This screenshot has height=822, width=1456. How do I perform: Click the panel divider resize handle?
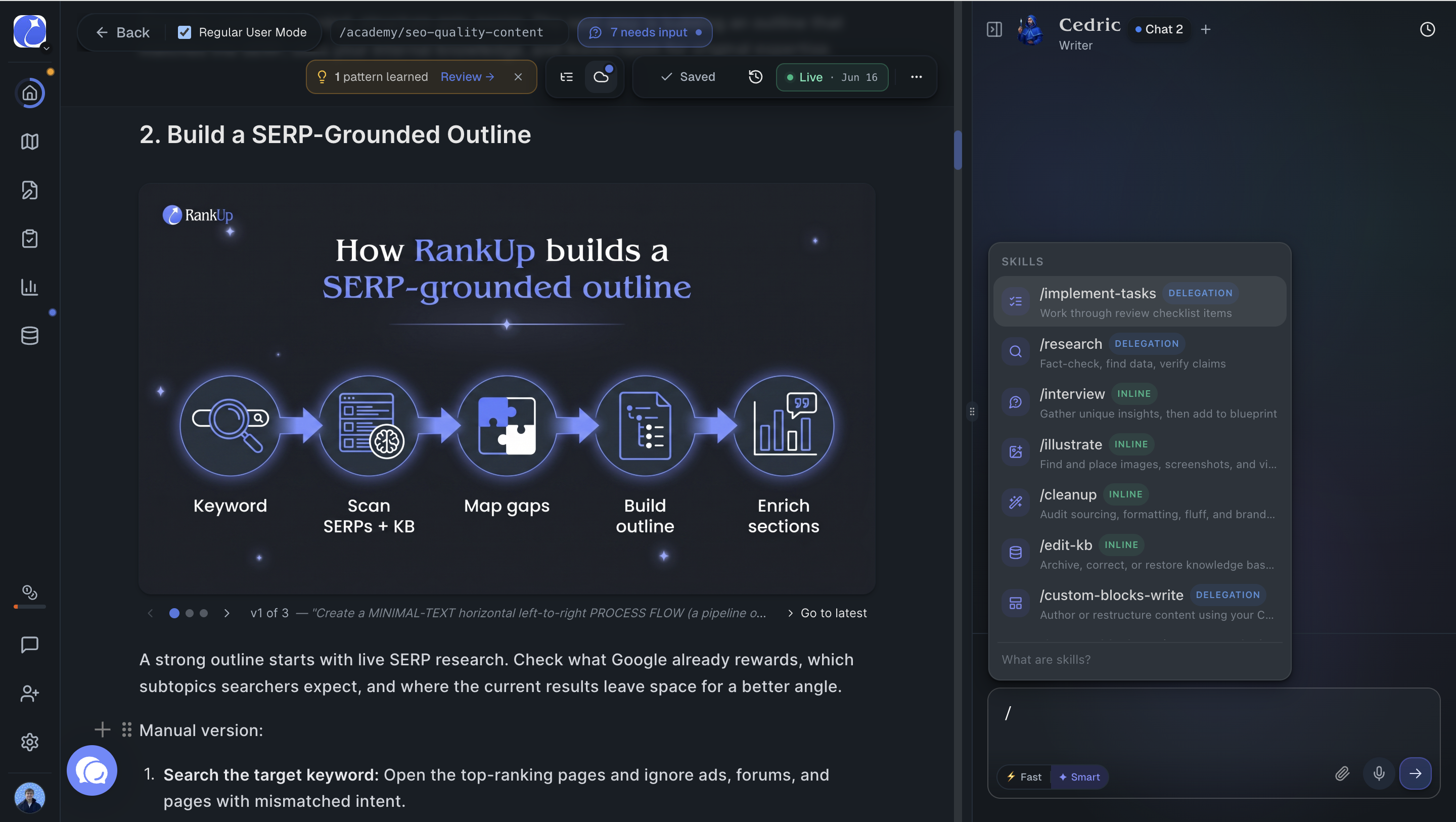pos(972,412)
